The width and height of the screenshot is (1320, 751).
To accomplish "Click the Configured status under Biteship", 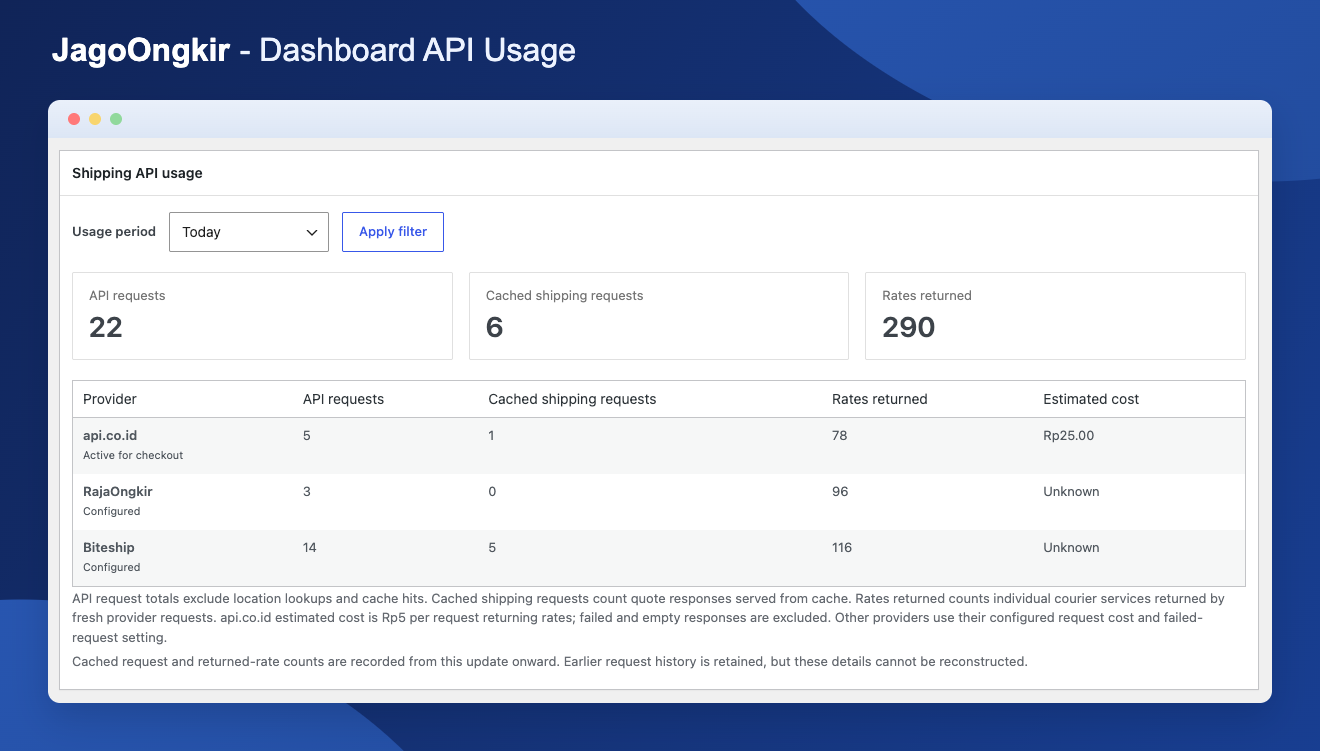I will [112, 567].
